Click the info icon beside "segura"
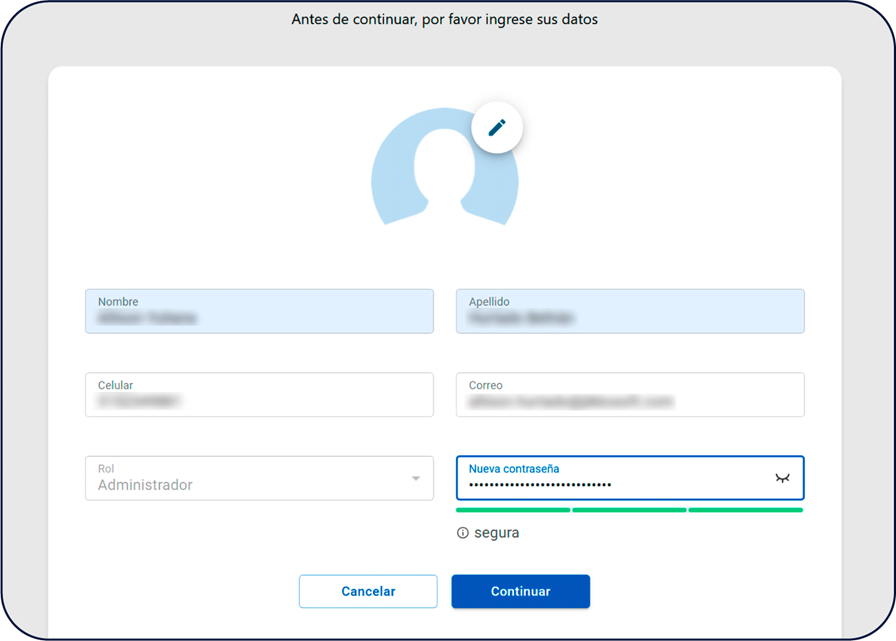 [x=462, y=533]
